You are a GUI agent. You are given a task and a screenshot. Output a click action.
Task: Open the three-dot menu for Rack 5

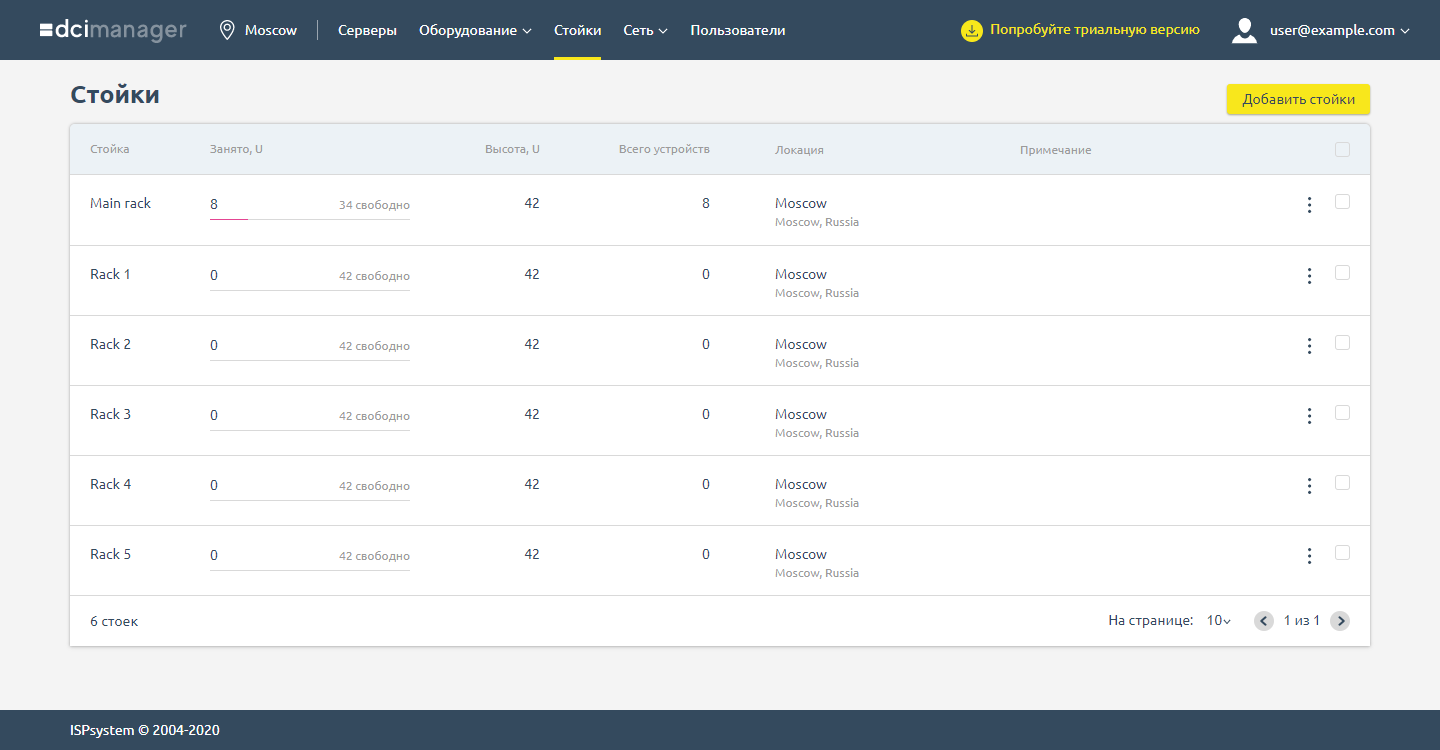point(1309,556)
